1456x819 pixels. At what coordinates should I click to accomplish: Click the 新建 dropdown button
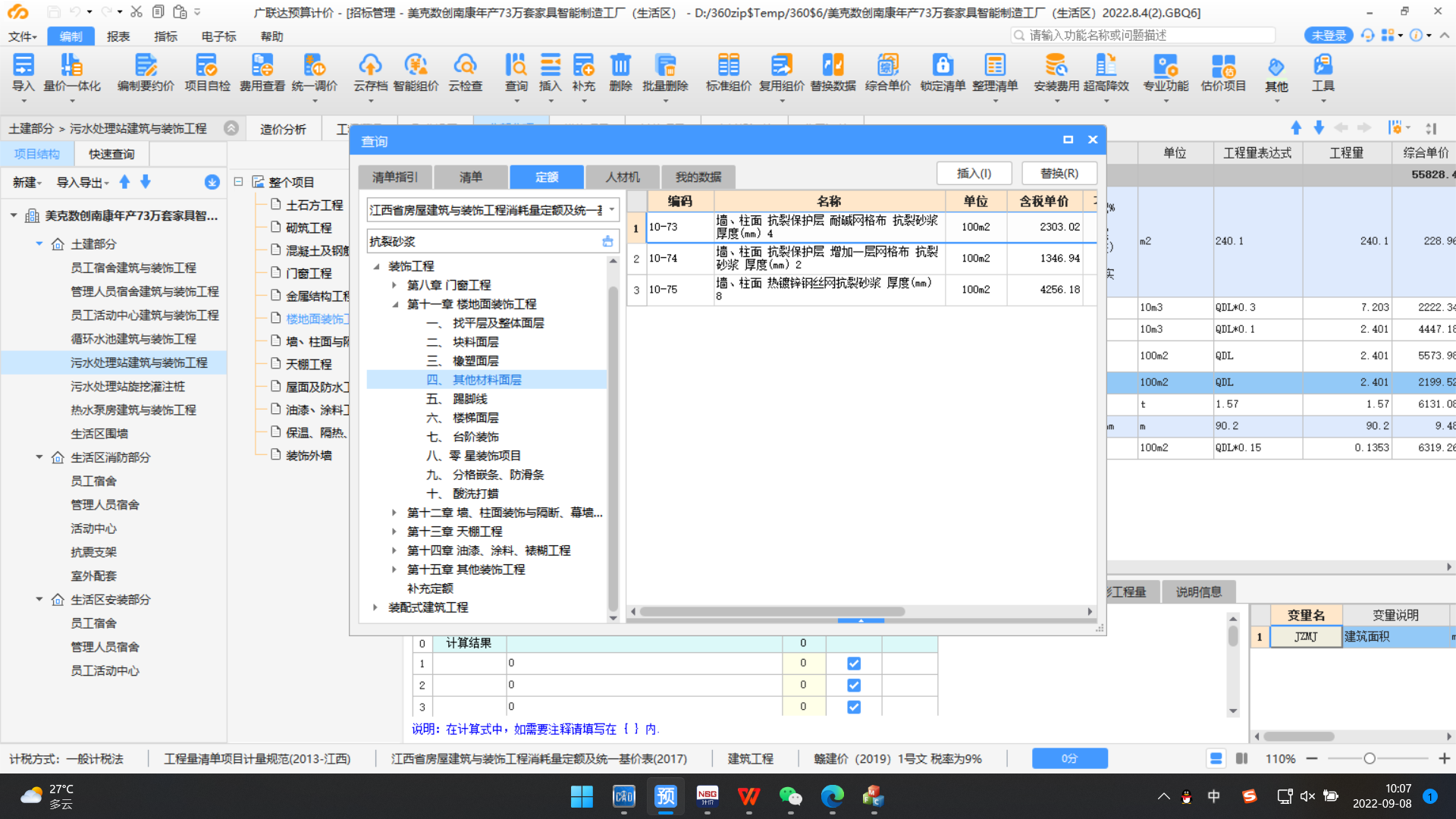point(27,182)
